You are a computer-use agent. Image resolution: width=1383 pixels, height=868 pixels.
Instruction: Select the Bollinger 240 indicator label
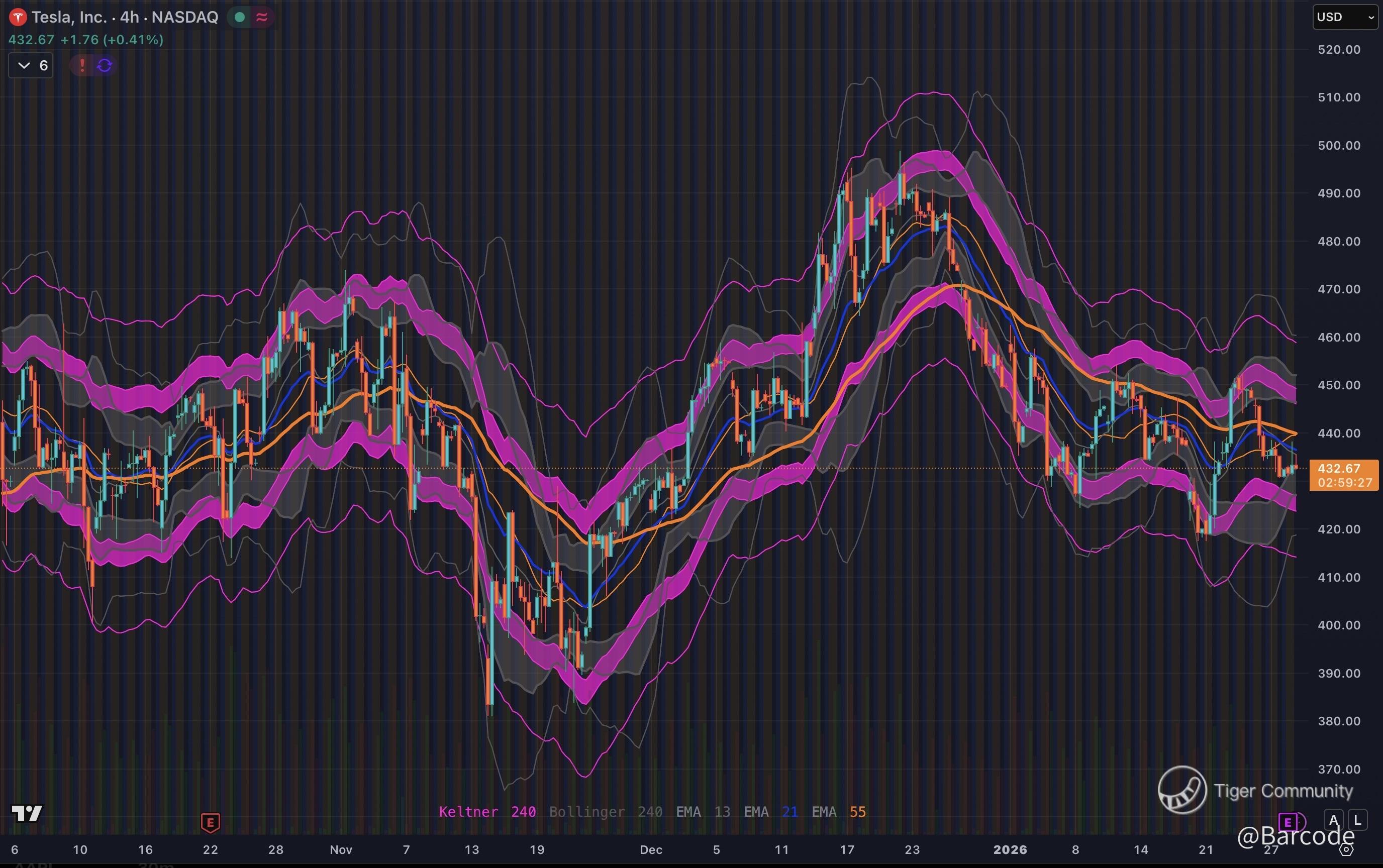[x=606, y=812]
